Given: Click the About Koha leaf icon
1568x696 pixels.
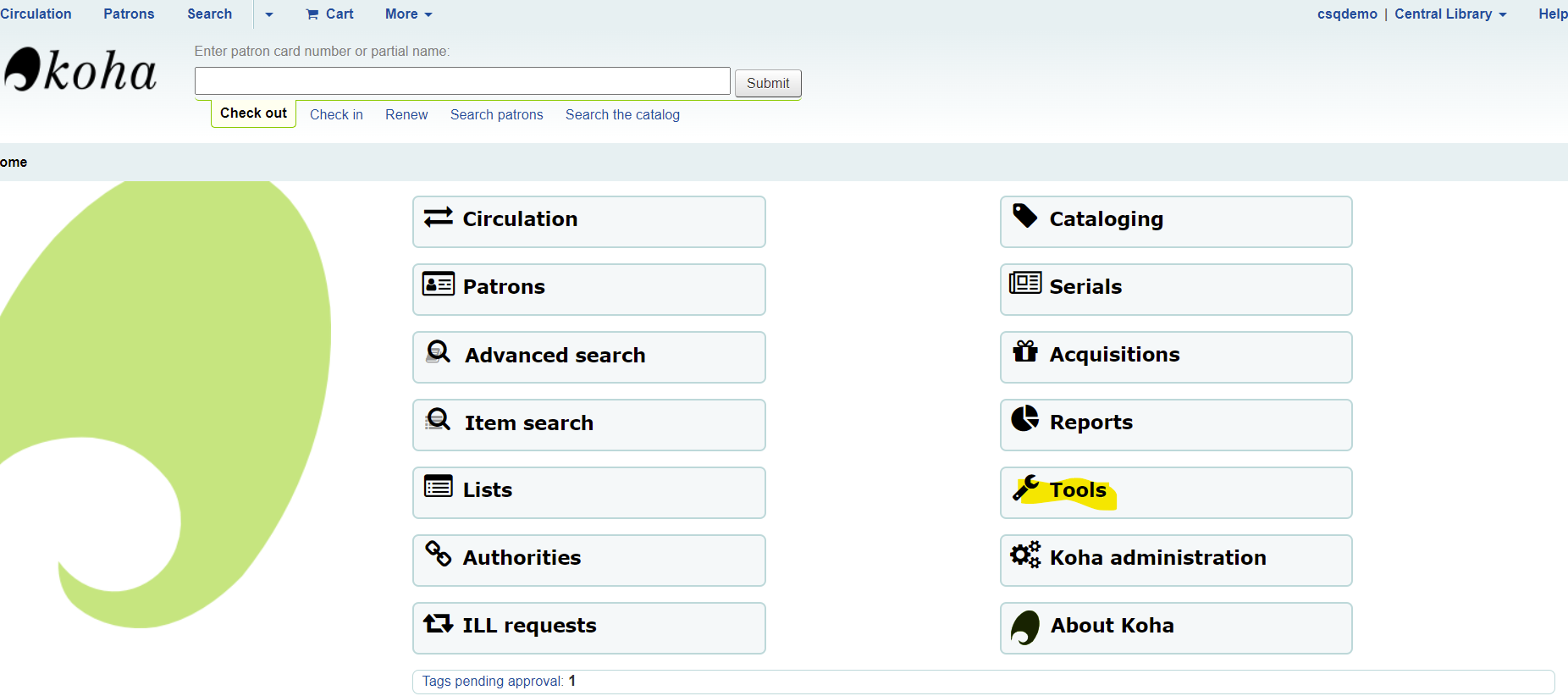Looking at the screenshot, I should (1024, 627).
